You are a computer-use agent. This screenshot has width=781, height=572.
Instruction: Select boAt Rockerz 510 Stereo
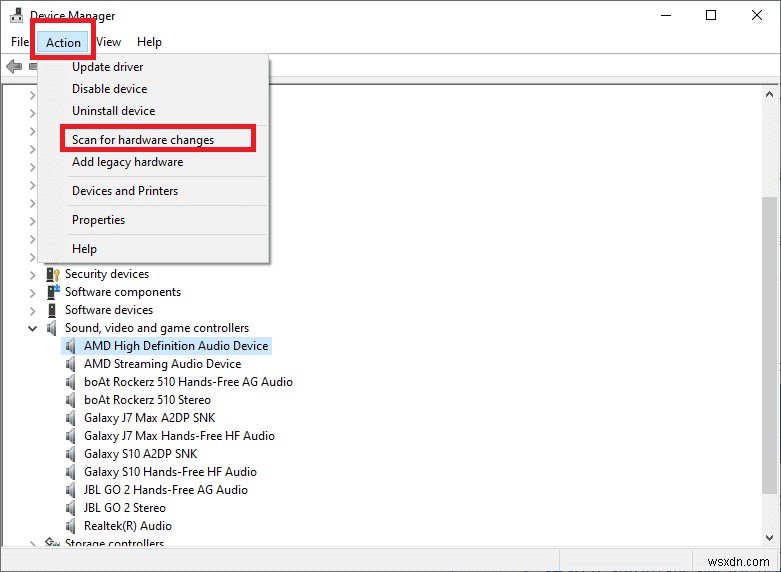(x=147, y=400)
